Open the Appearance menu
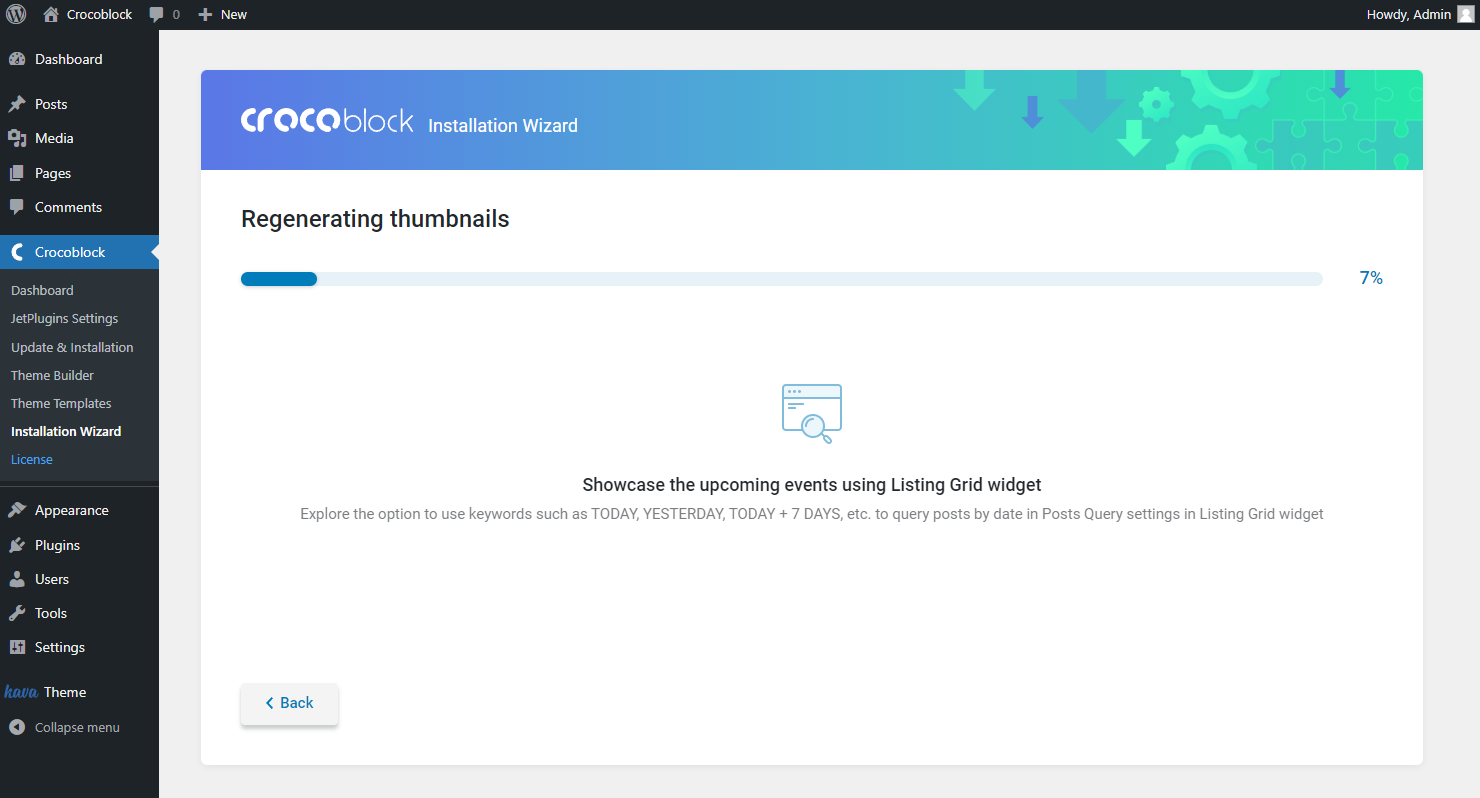Image resolution: width=1480 pixels, height=798 pixels. pos(79,510)
